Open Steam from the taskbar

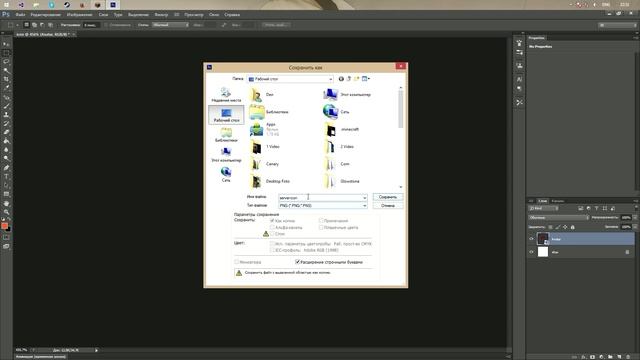67,4
